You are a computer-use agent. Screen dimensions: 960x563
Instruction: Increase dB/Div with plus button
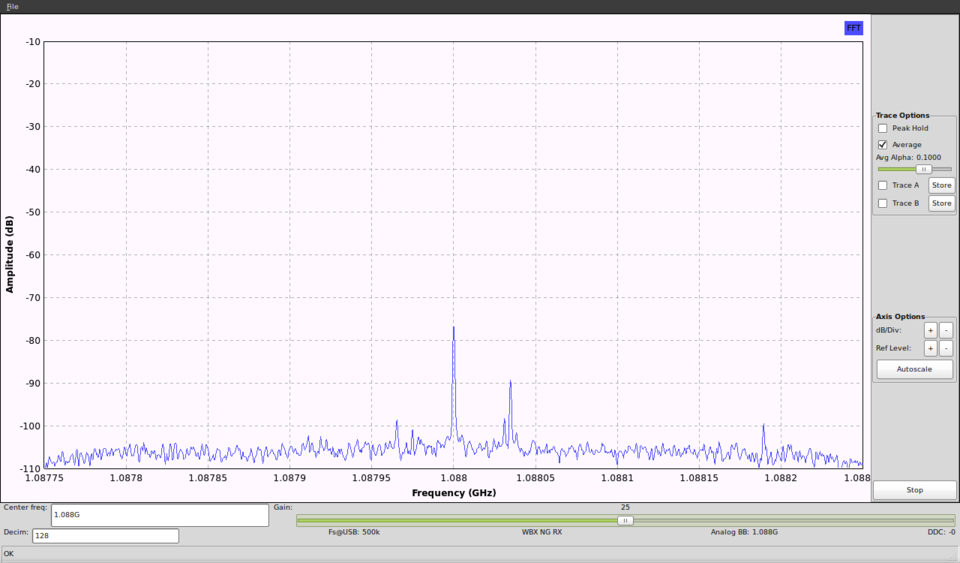point(930,330)
